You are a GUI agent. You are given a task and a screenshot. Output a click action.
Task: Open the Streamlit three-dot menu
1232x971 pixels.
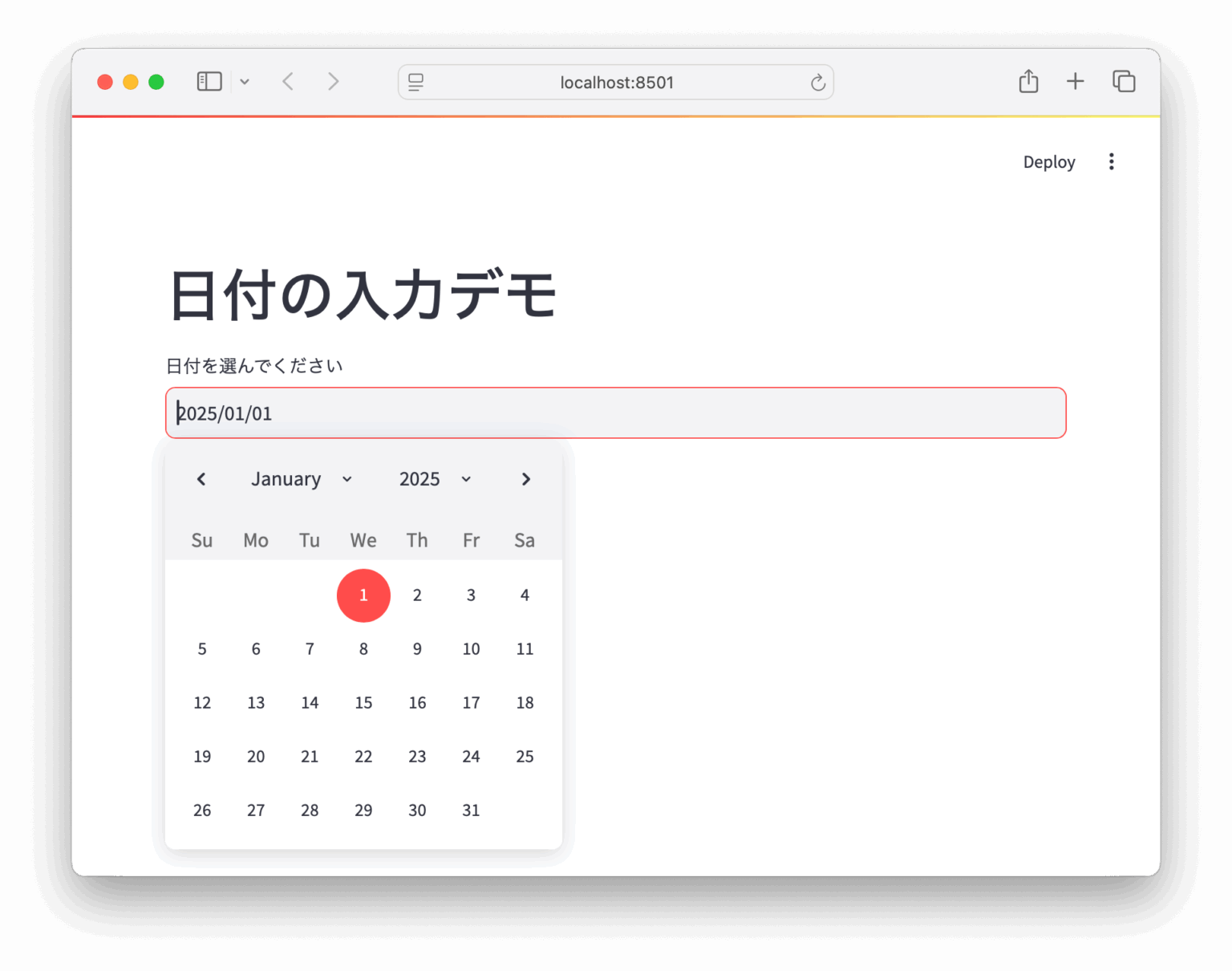(1112, 161)
